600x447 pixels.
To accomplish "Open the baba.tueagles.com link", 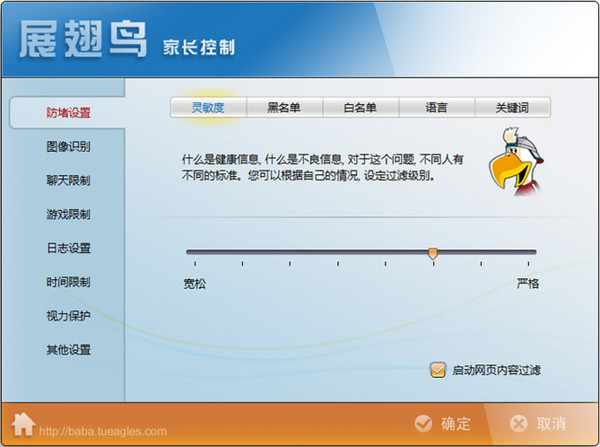I will (103, 431).
